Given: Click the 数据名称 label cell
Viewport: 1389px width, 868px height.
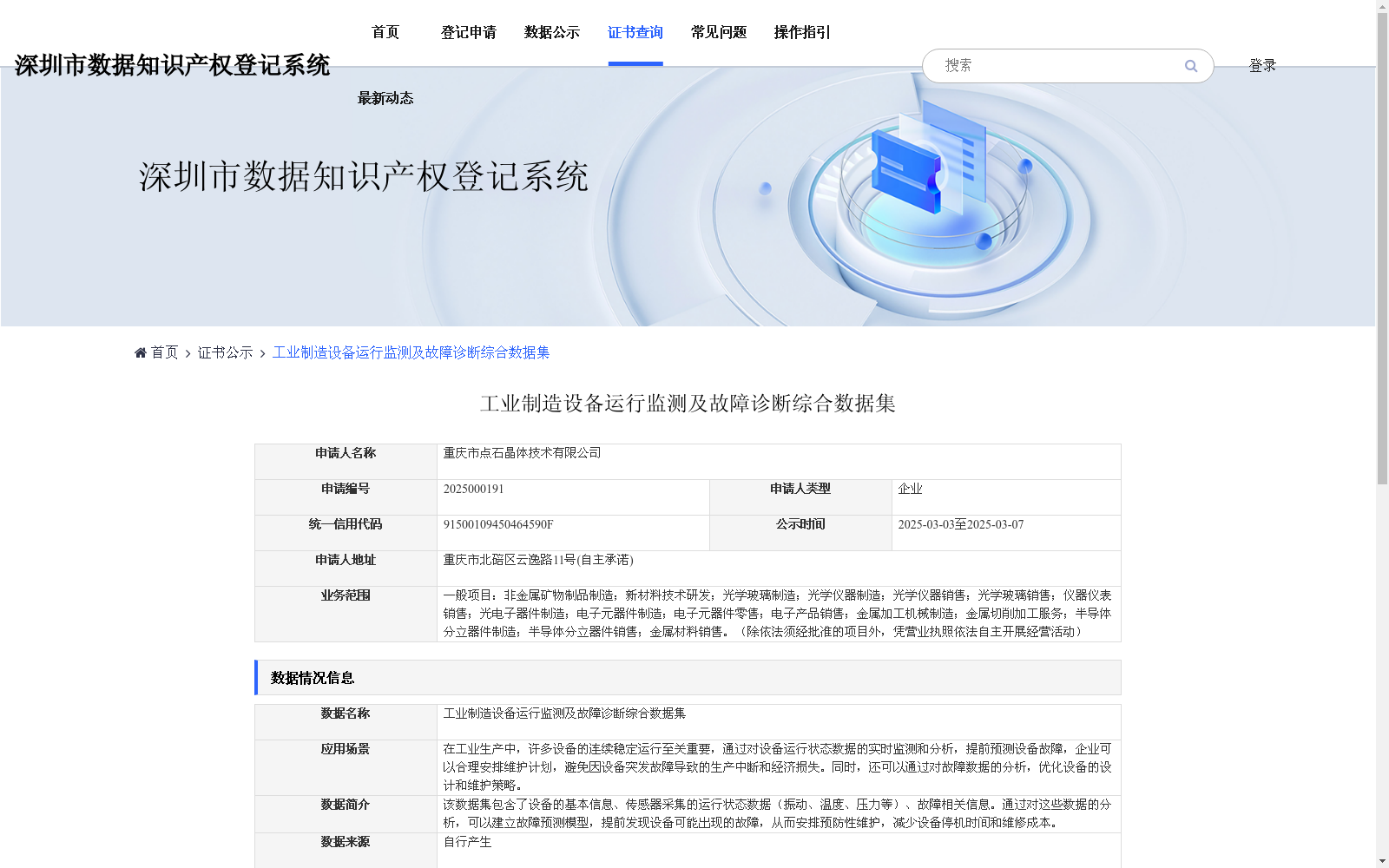Looking at the screenshot, I should (x=346, y=722).
